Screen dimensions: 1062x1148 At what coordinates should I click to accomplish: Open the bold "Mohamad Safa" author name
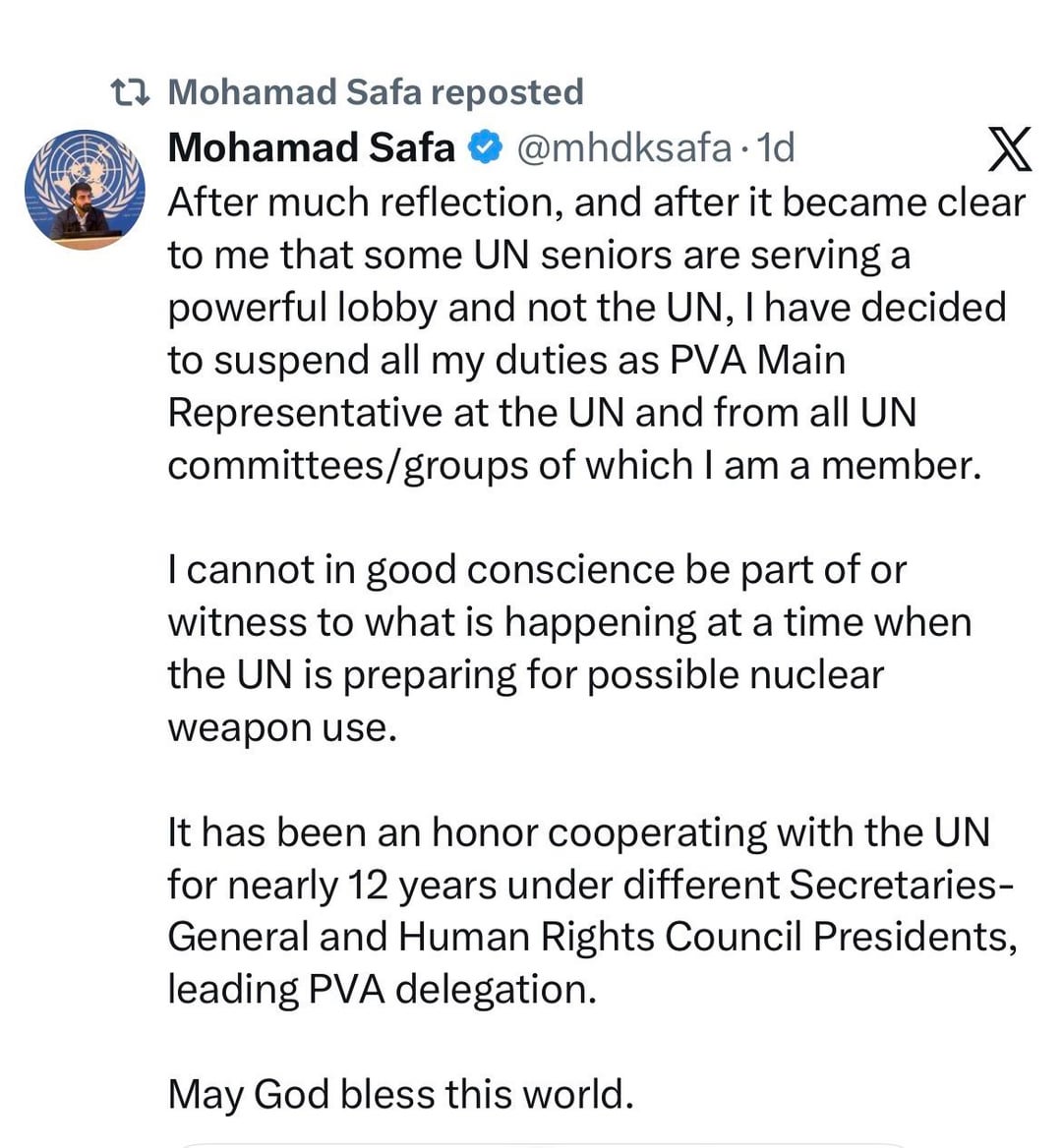311,148
